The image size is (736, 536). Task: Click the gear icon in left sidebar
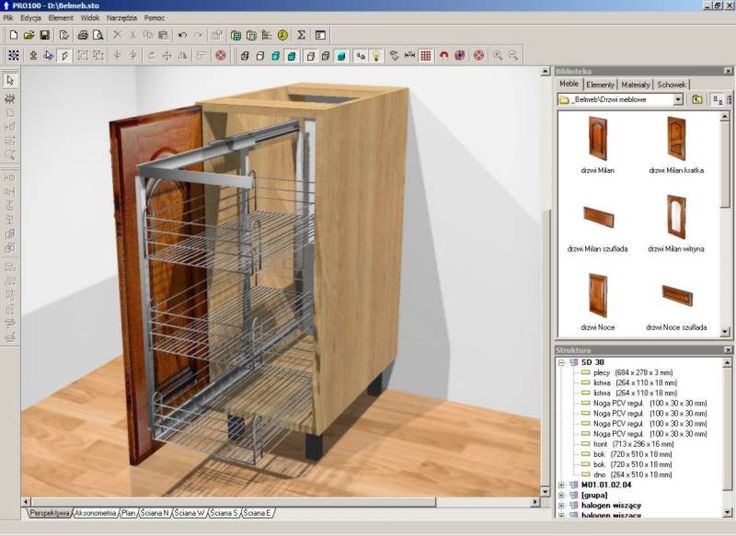(x=10, y=99)
